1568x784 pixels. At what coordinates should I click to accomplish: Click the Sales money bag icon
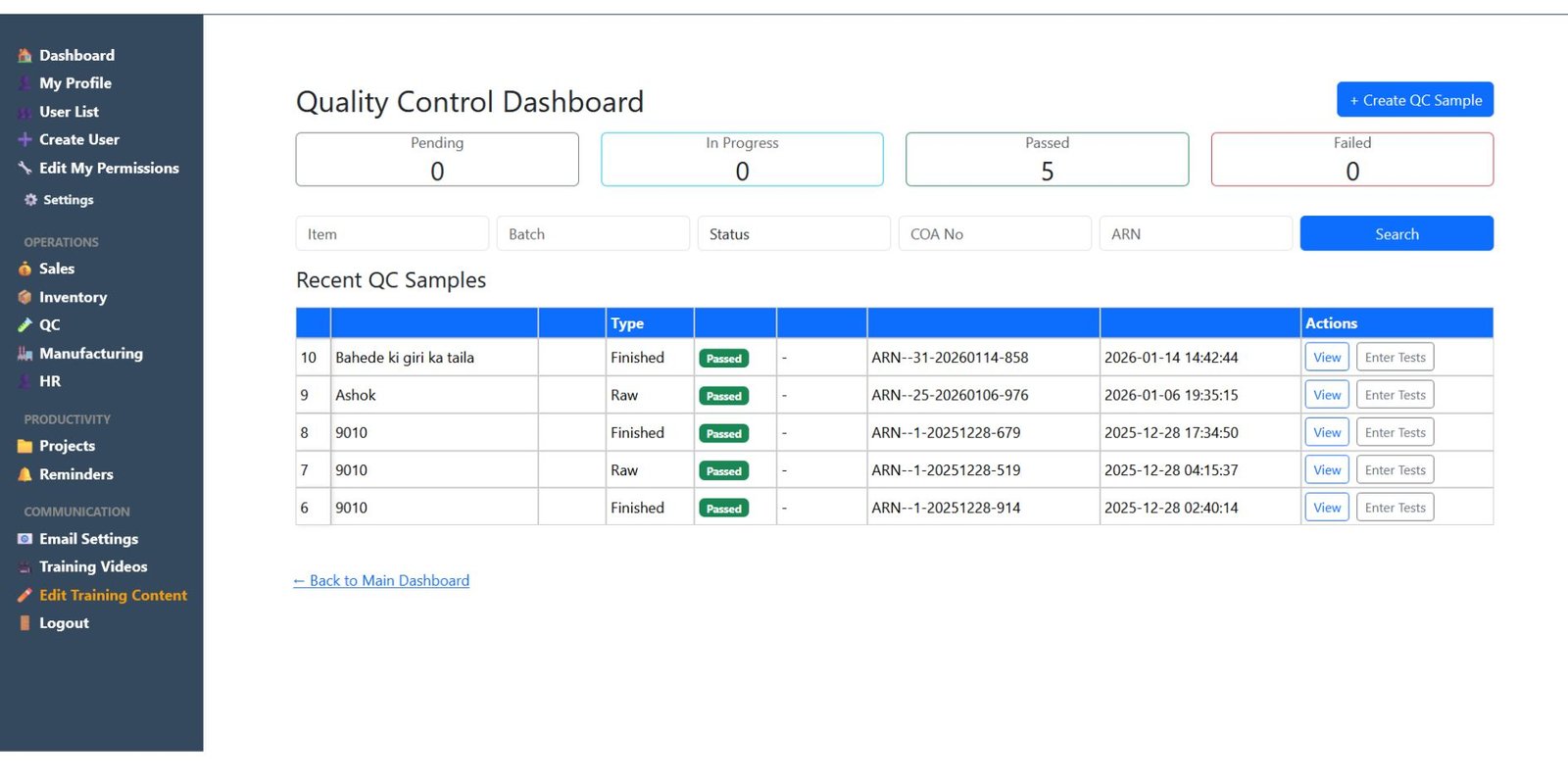(x=24, y=269)
